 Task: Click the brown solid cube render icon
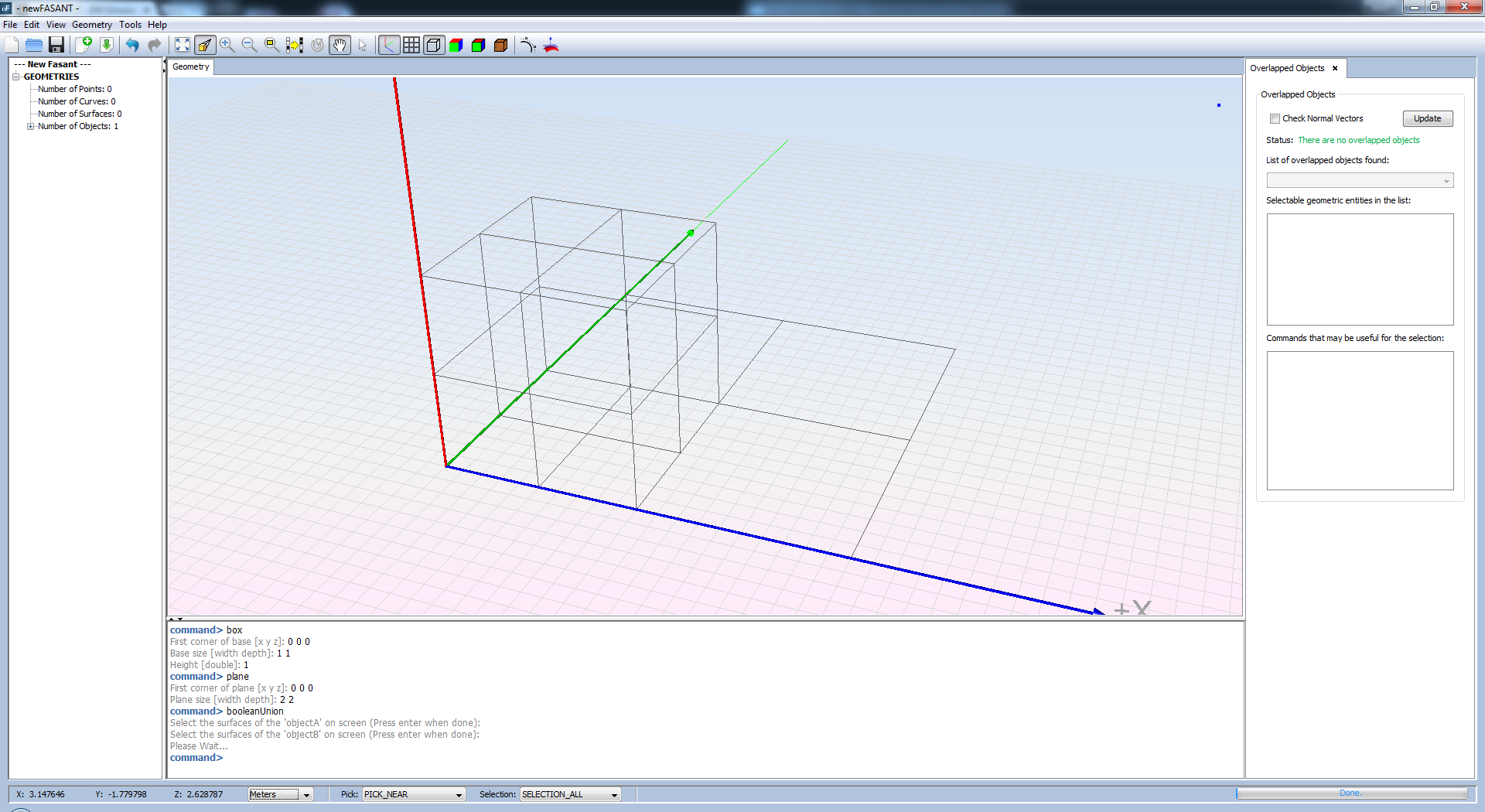tap(500, 45)
